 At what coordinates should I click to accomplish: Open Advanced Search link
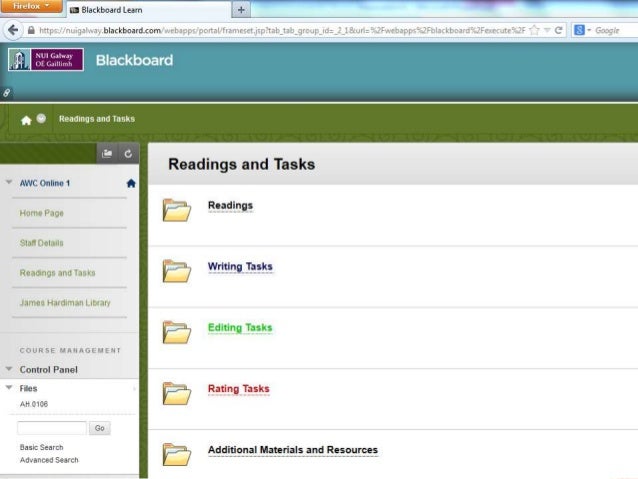(49, 460)
